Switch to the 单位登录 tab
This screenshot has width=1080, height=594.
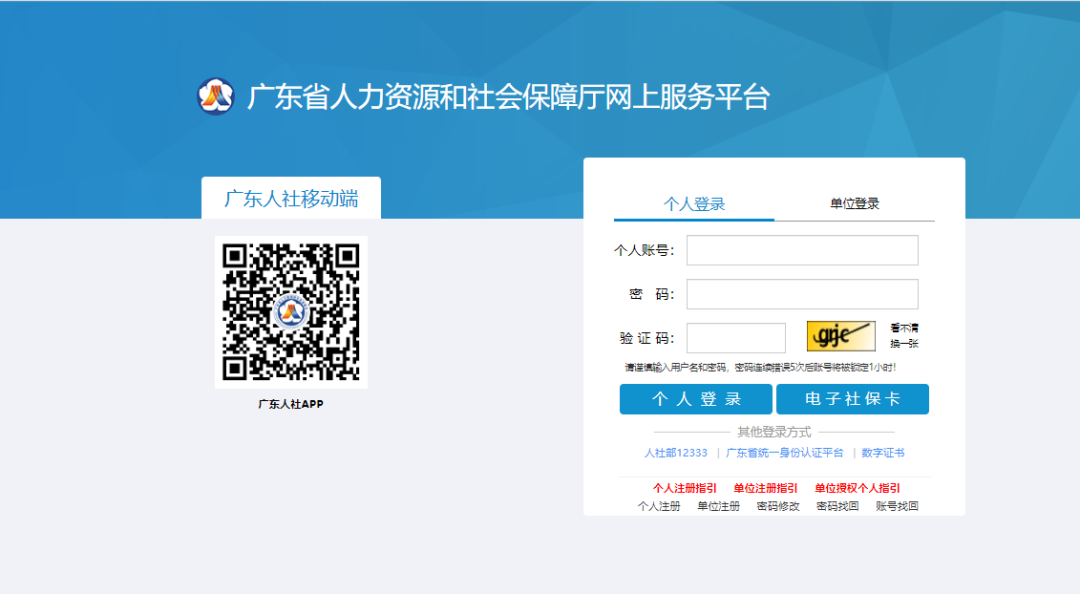[x=854, y=204]
